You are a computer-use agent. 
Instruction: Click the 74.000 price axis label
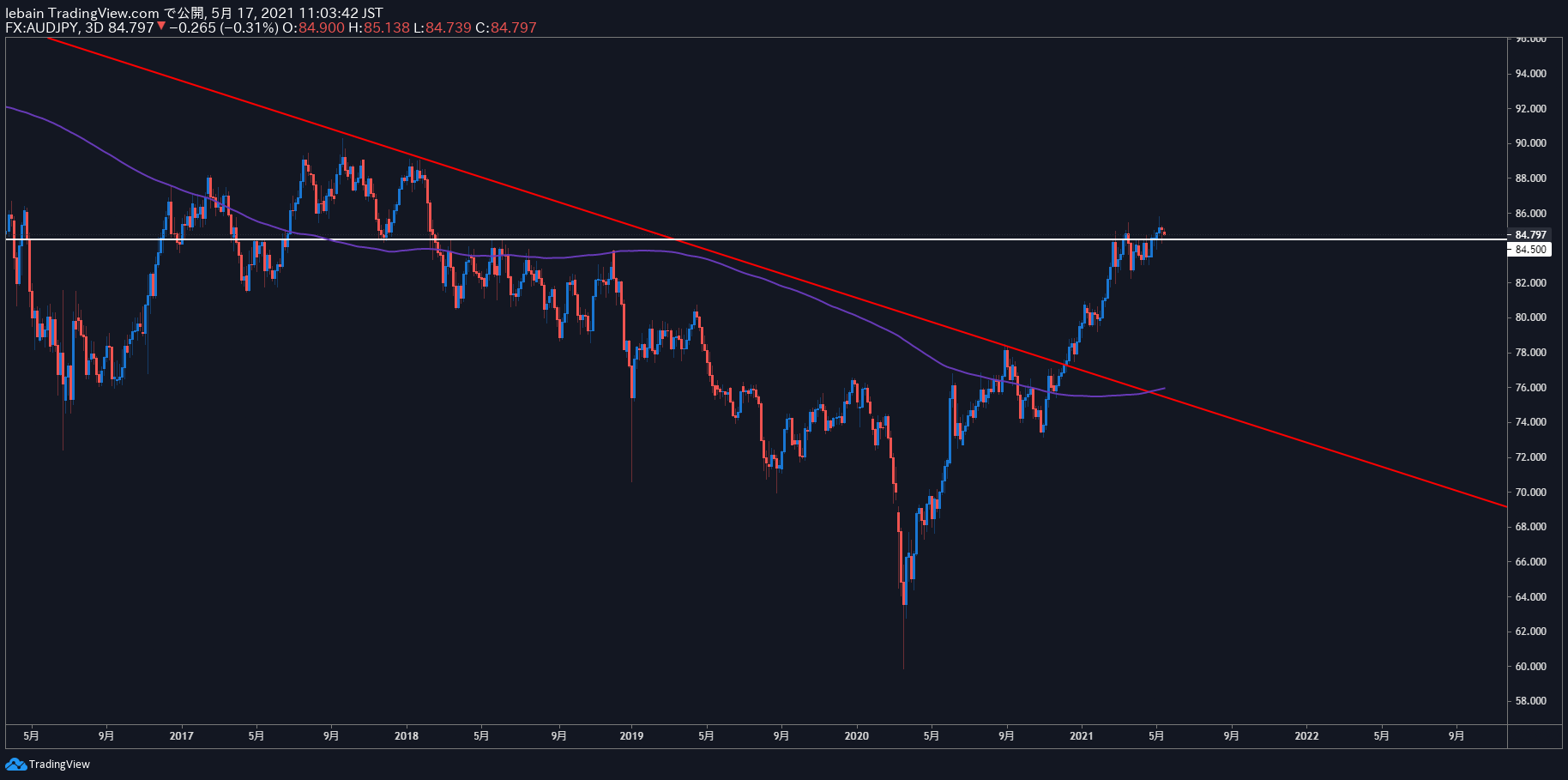pyautogui.click(x=1531, y=422)
